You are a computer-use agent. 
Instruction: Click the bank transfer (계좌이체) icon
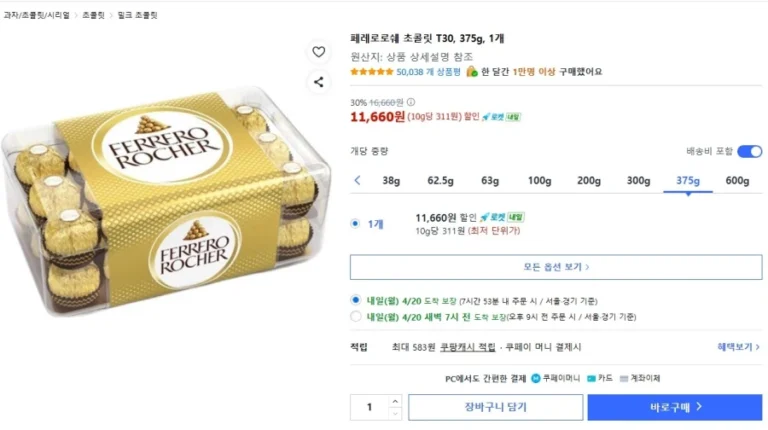click(624, 378)
